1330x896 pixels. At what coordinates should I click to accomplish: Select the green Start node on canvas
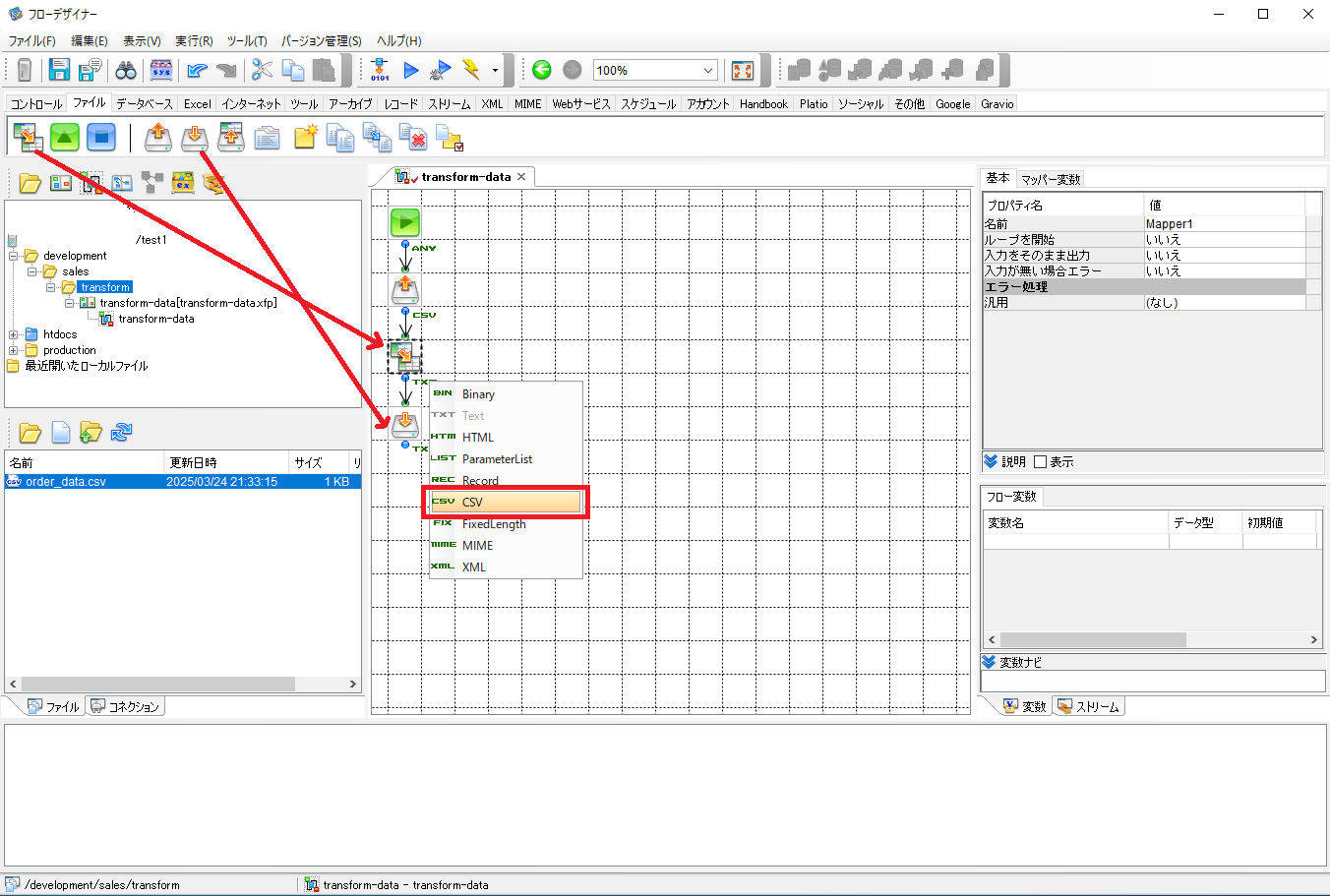pos(405,222)
